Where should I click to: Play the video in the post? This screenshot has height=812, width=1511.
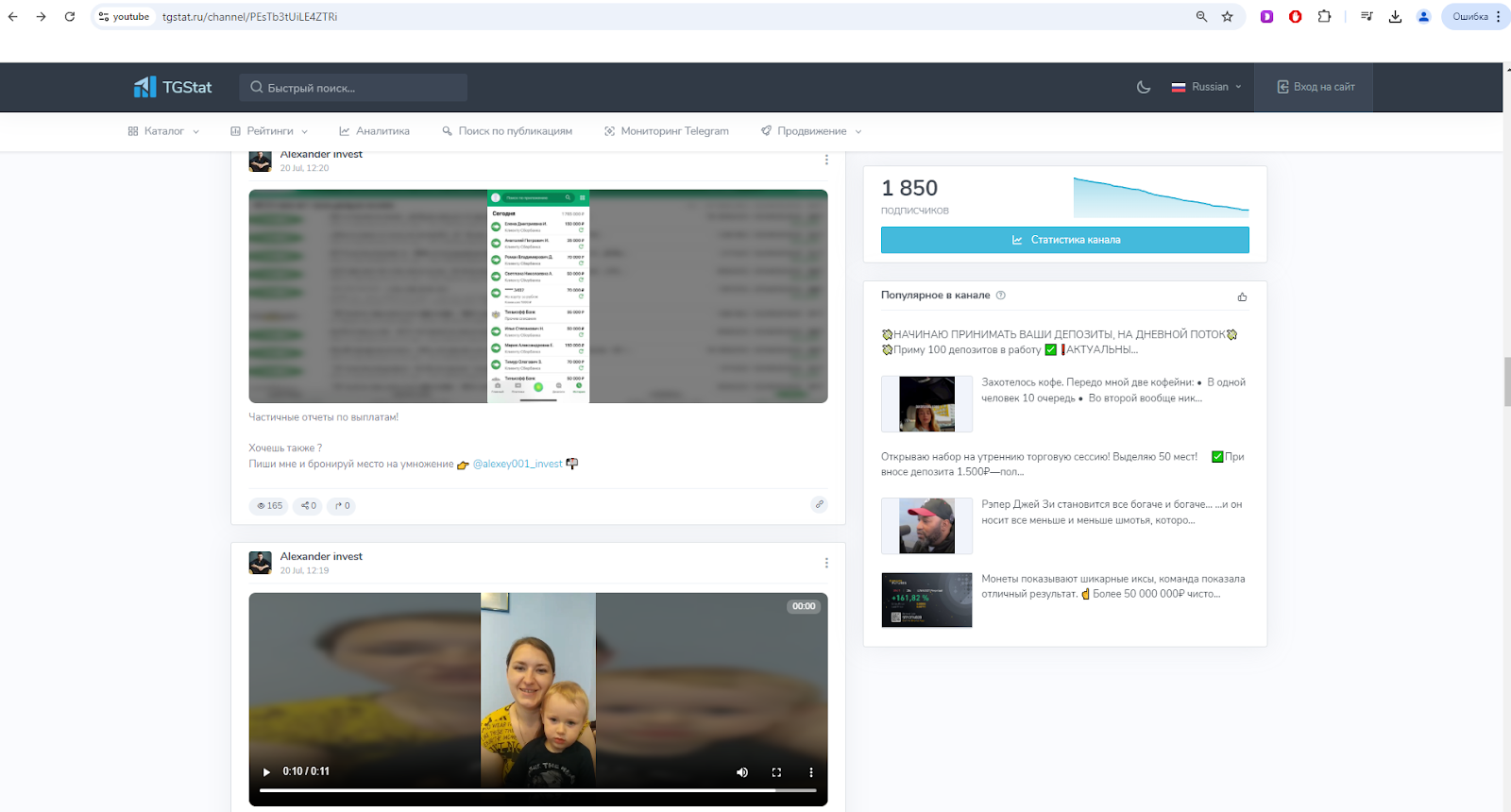[266, 772]
